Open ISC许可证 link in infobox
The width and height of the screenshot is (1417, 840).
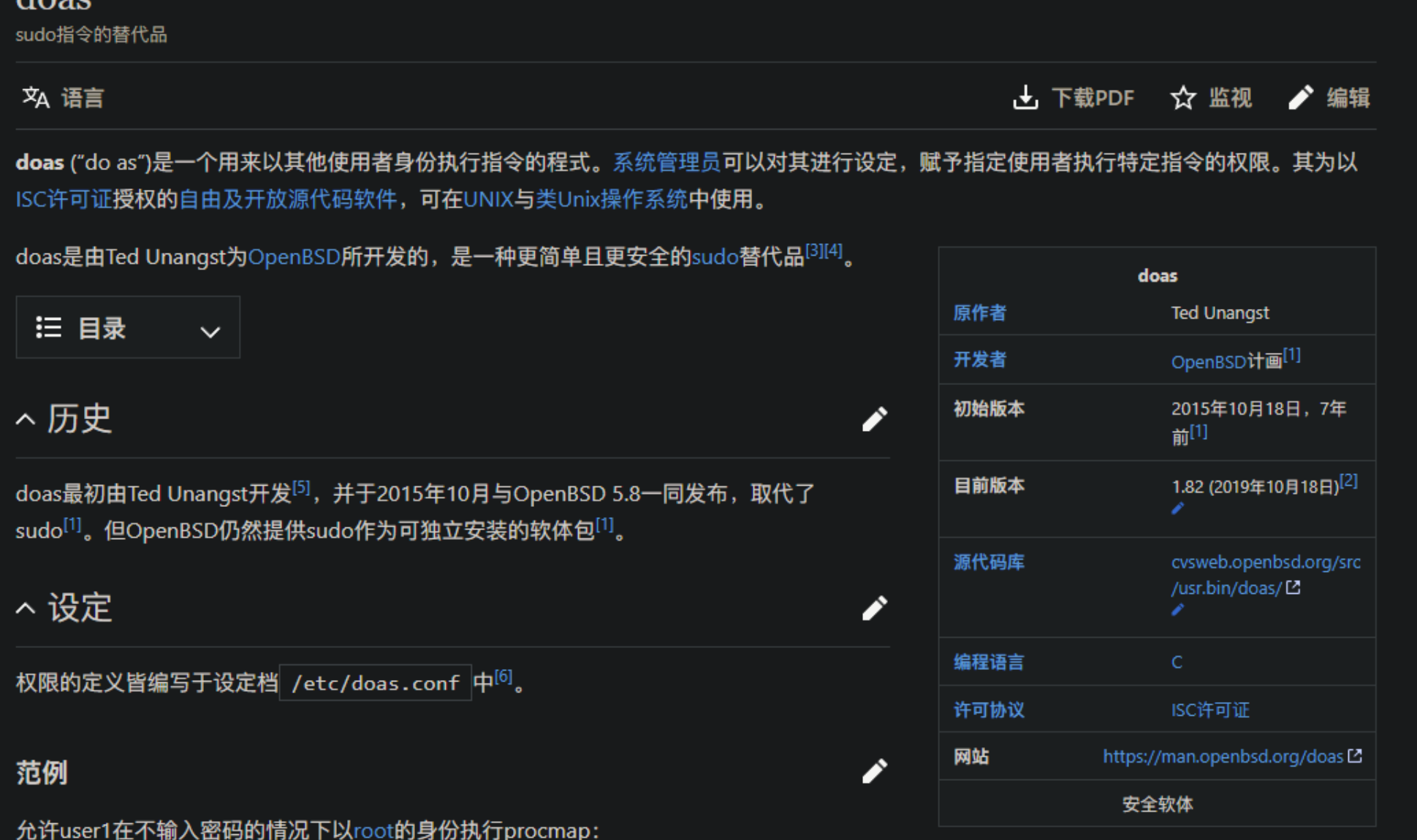1210,710
